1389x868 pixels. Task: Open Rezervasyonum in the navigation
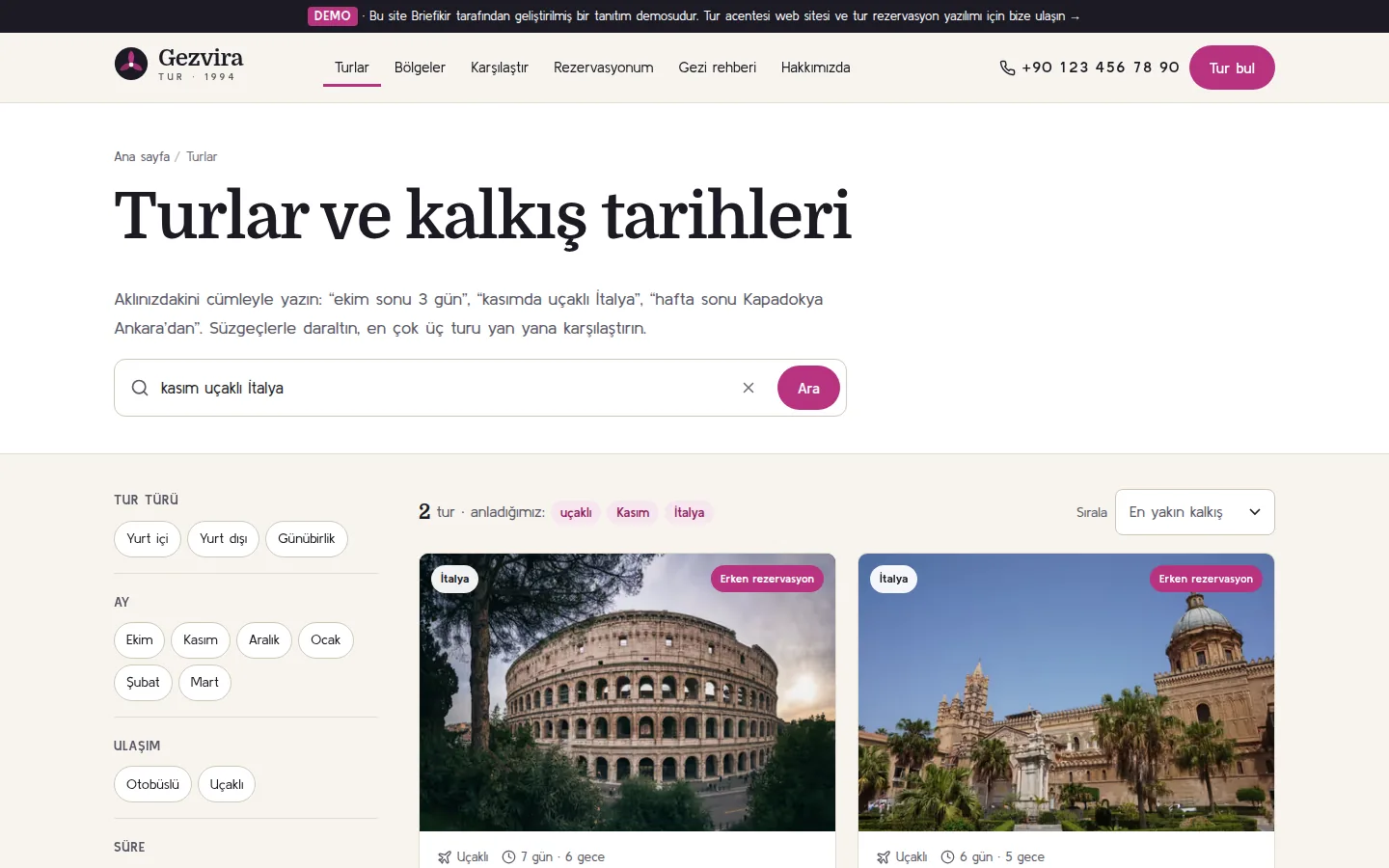coord(604,68)
